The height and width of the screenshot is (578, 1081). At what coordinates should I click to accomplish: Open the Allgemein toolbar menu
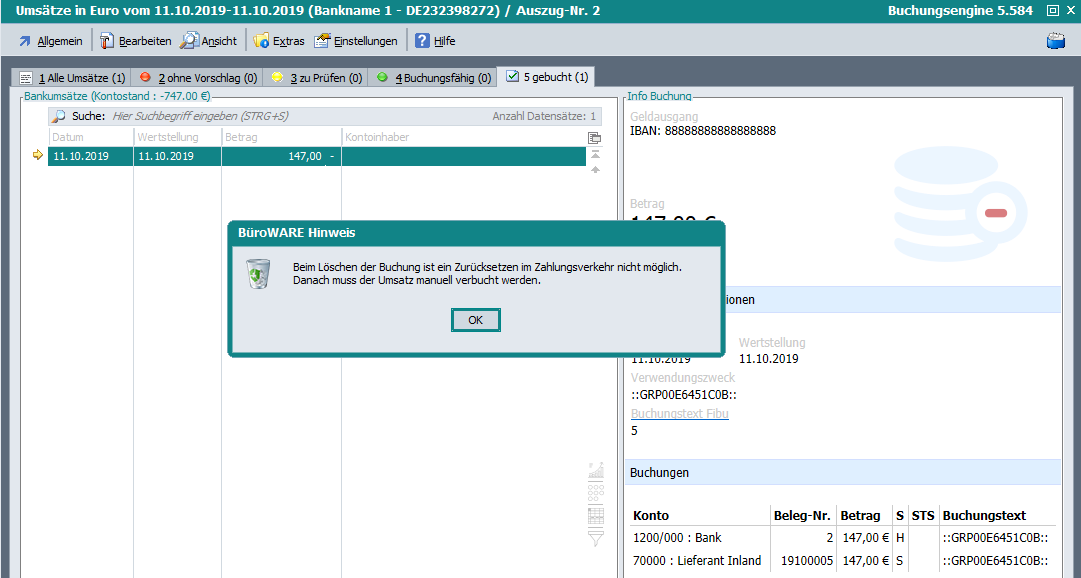(50, 41)
